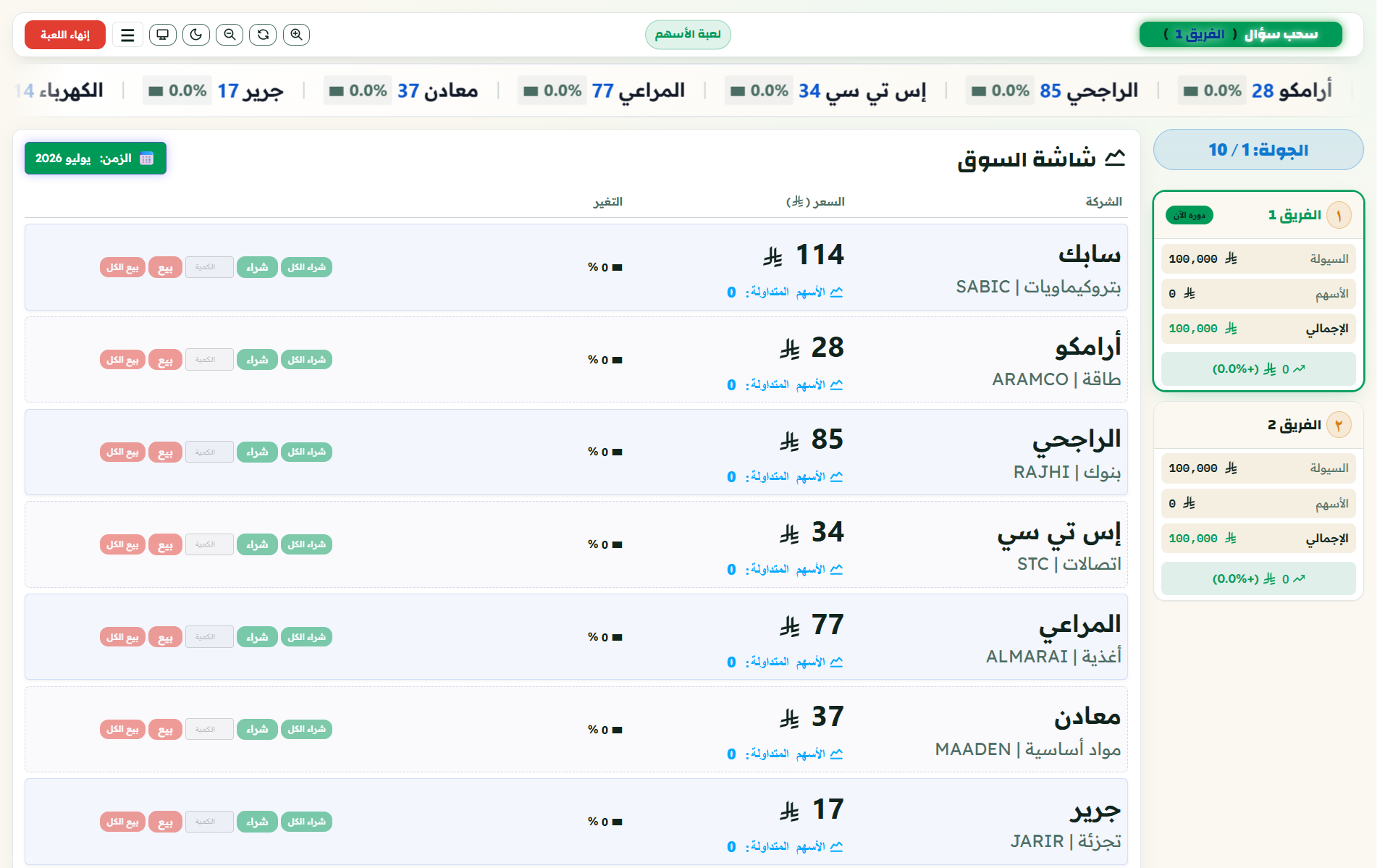The image size is (1377, 868).
Task: Click the zoom out magnifier icon
Action: coord(230,35)
